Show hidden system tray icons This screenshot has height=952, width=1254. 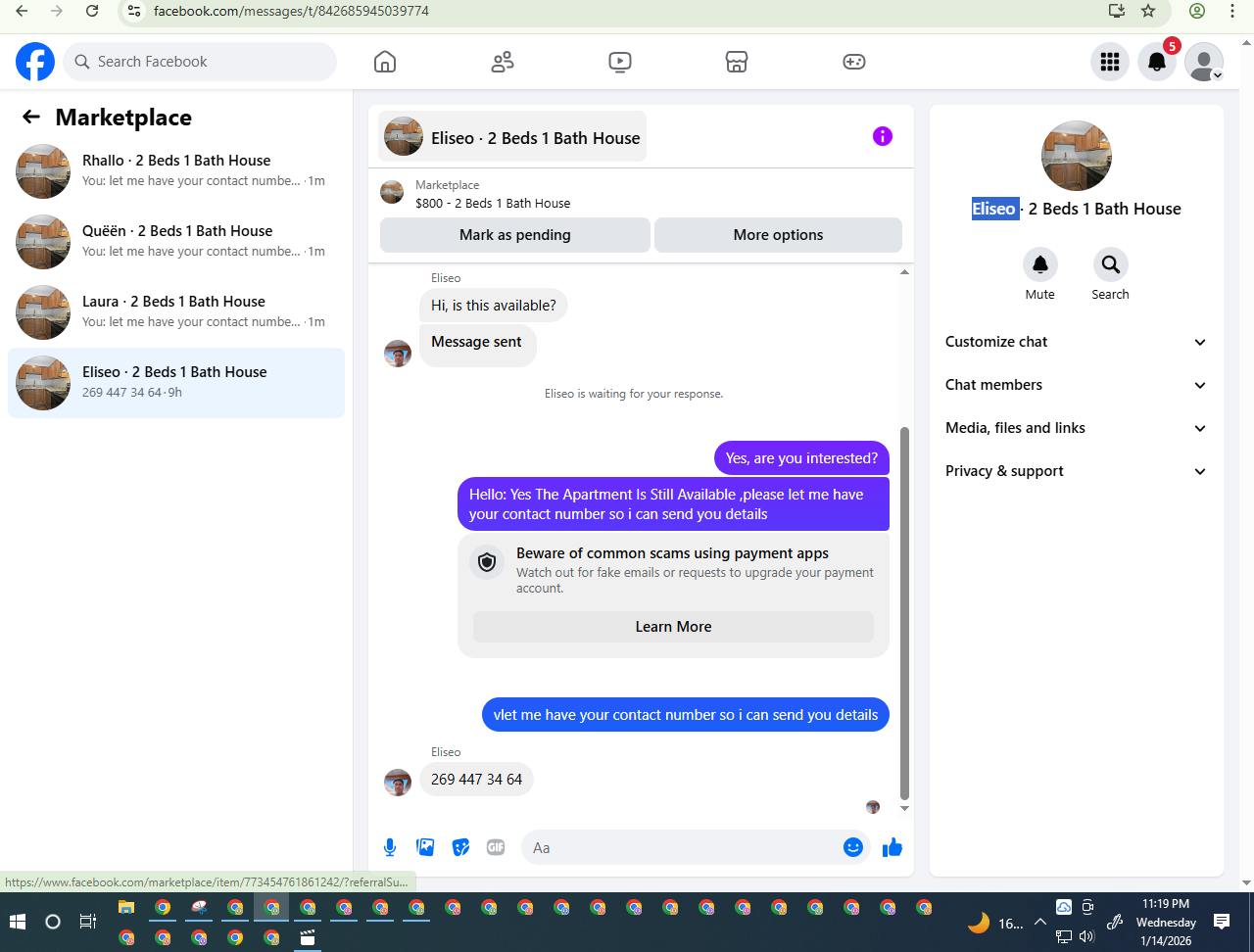[1039, 922]
